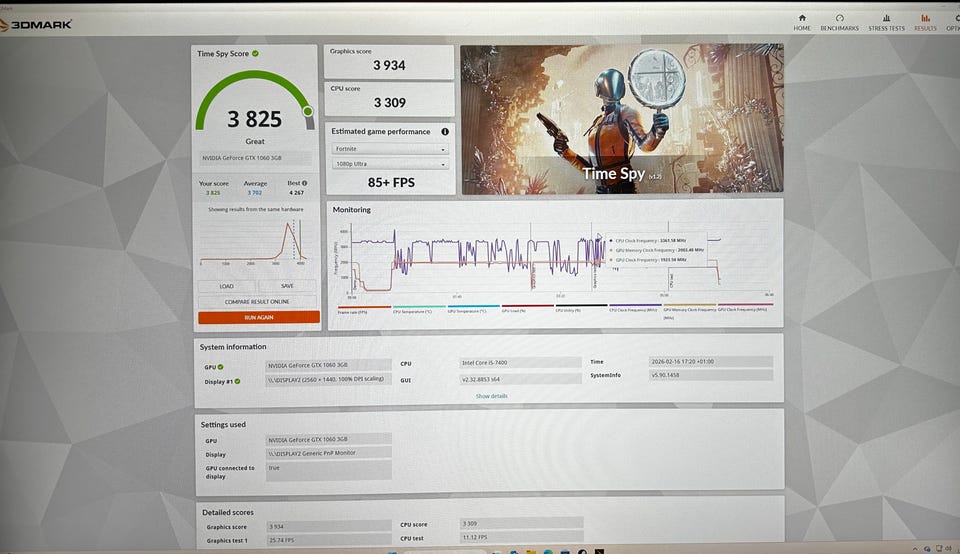Screen dimensions: 960x554
Task: Click the GUI version v2.32.8853 field
Action: (520, 379)
